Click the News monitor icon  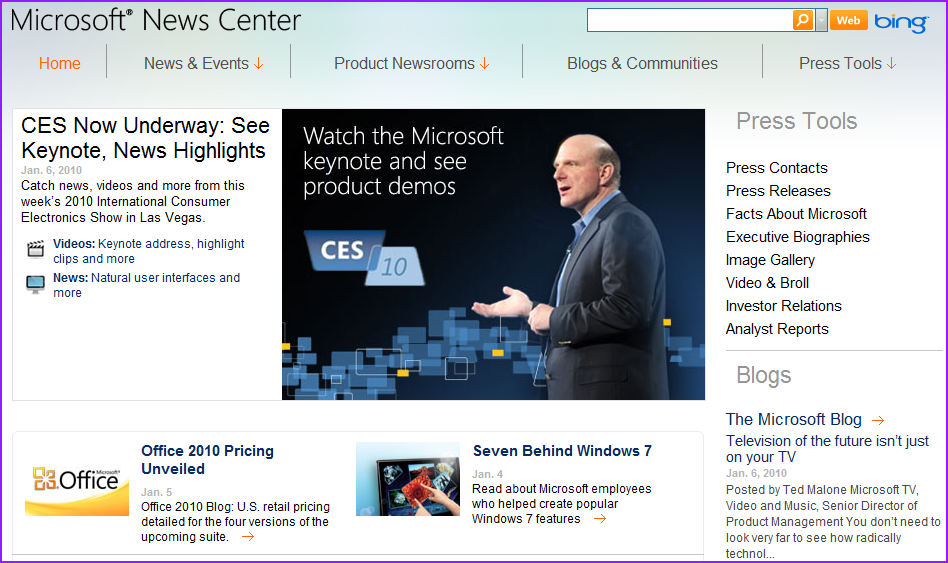point(36,284)
